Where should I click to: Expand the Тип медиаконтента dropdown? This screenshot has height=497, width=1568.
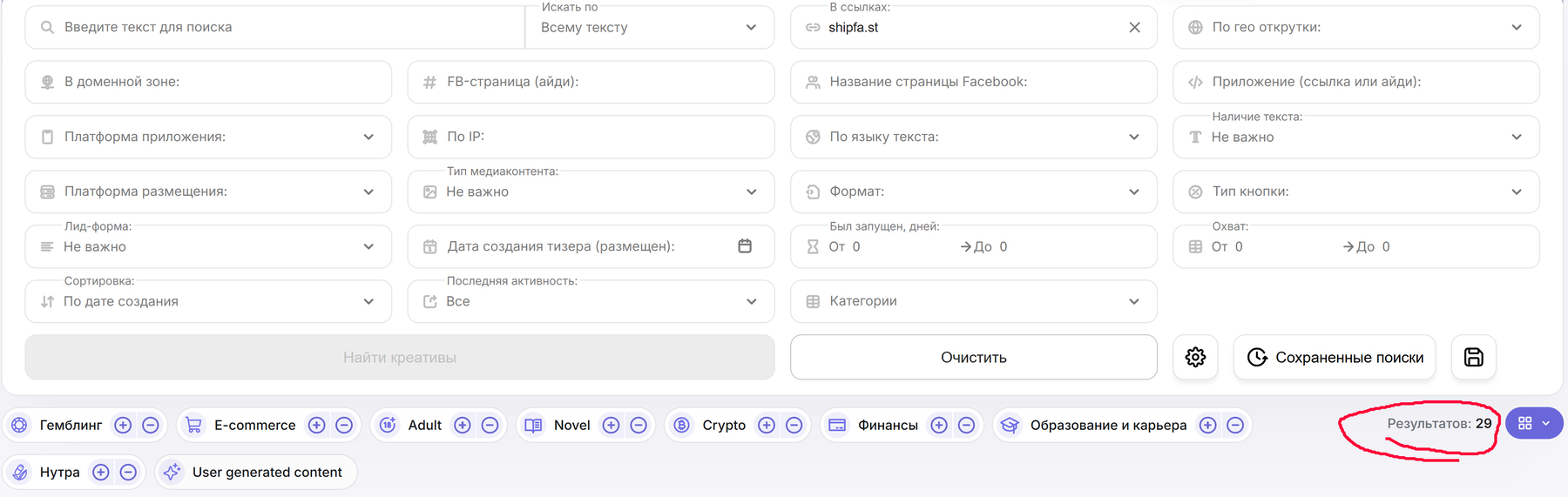(591, 191)
